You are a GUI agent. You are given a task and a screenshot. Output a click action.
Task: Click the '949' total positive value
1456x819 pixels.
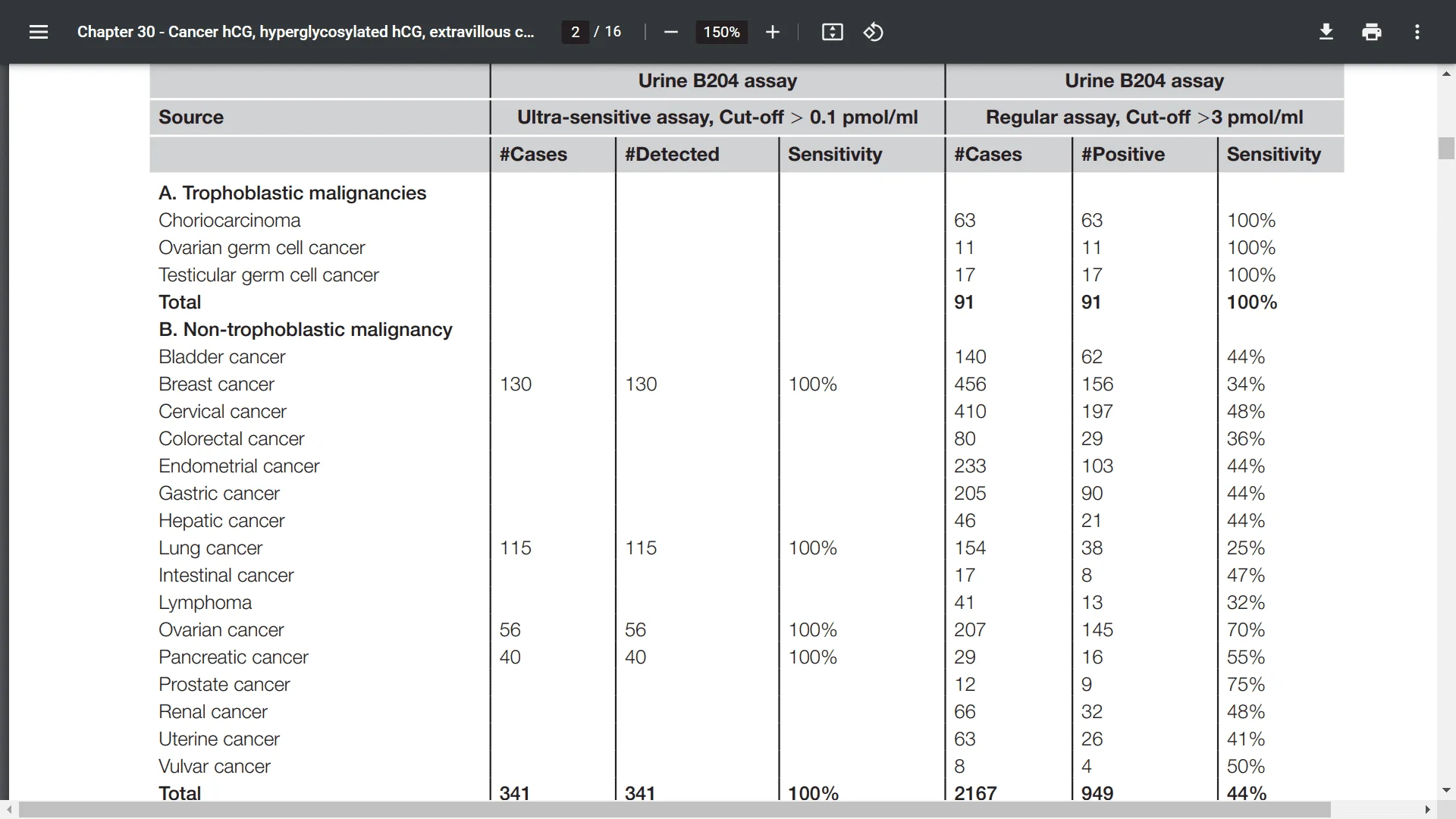pos(1097,793)
